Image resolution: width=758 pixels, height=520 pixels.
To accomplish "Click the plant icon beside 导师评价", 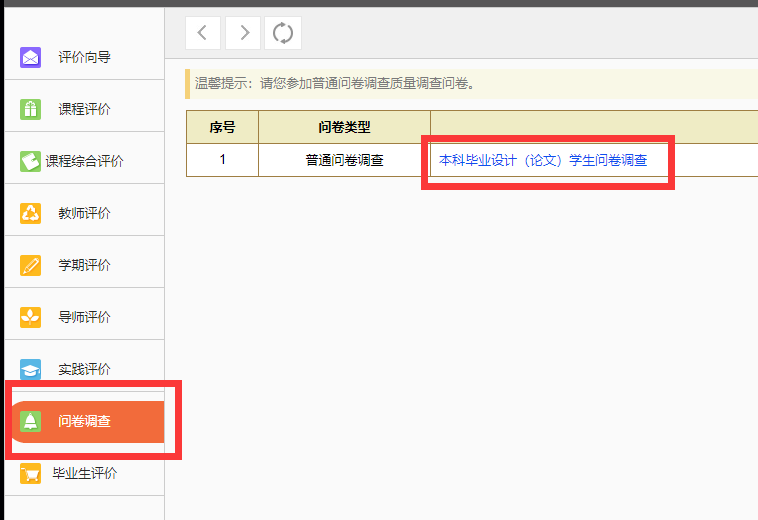I will (x=30, y=317).
